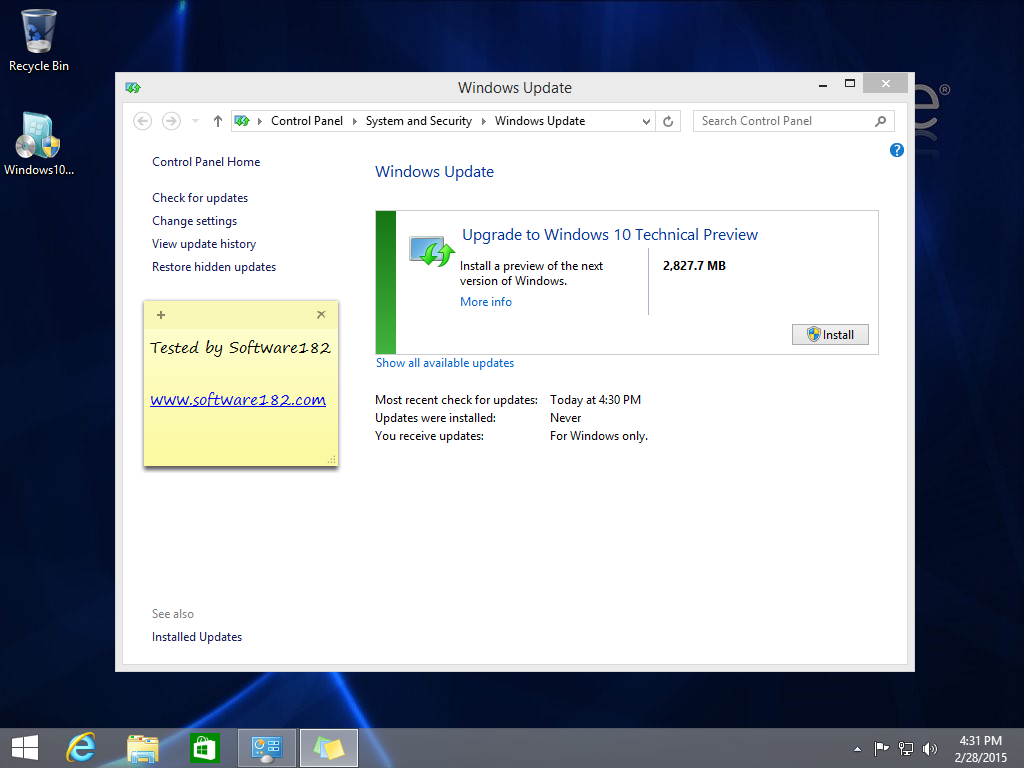Open volume speaker tray icon
This screenshot has height=768, width=1024.
[929, 748]
